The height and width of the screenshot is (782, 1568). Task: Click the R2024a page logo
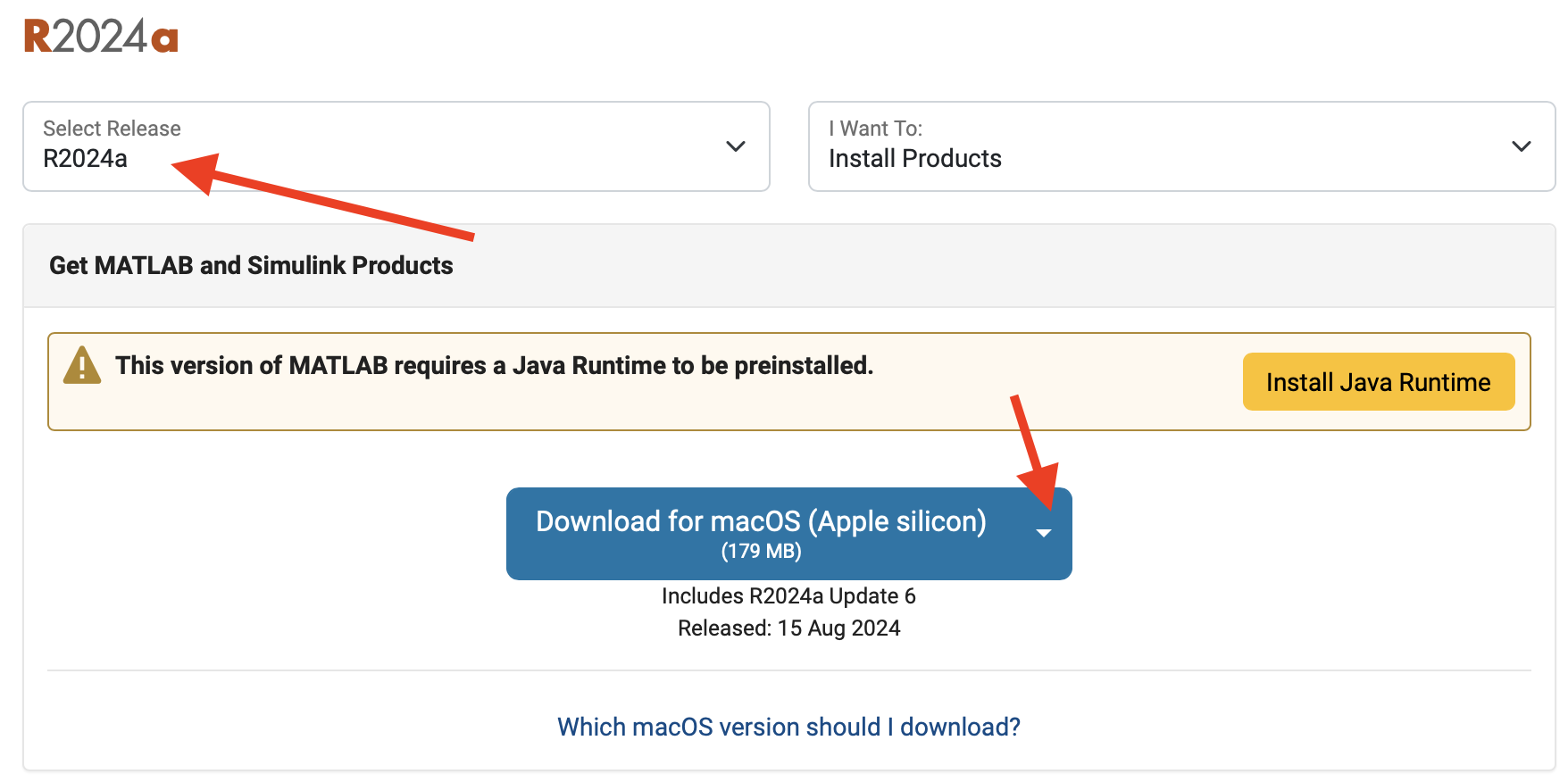coord(100,36)
